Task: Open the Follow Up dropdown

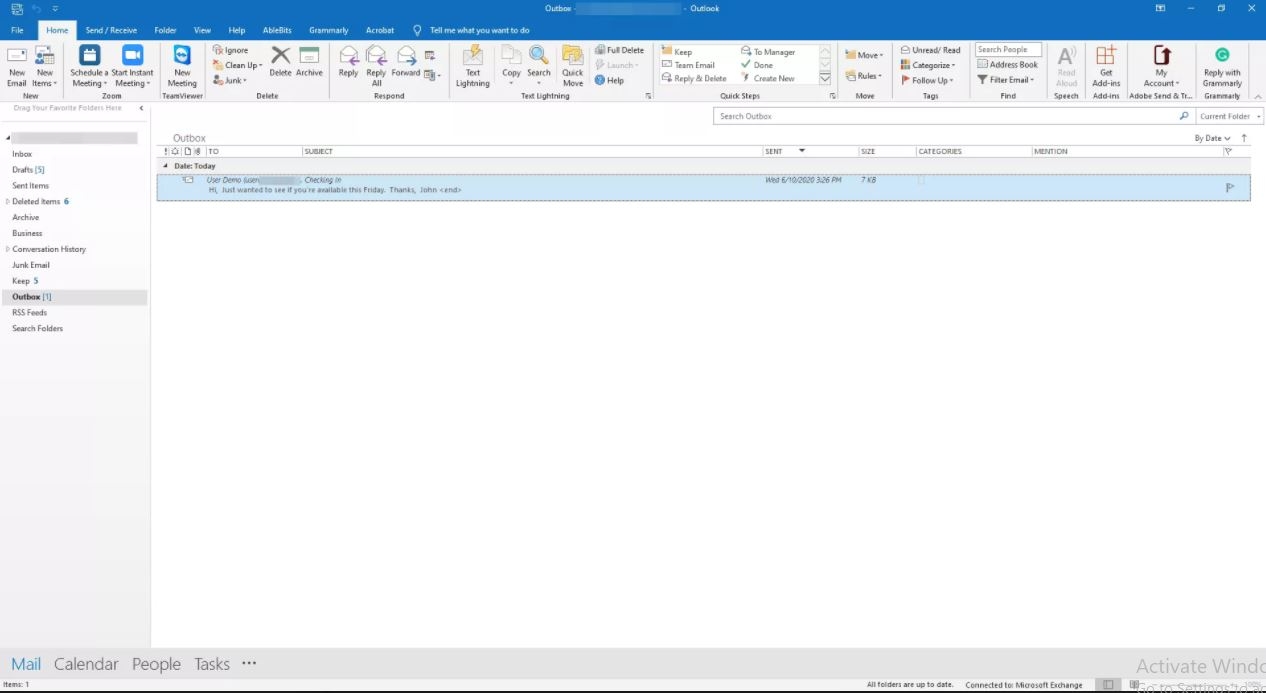Action: (927, 80)
